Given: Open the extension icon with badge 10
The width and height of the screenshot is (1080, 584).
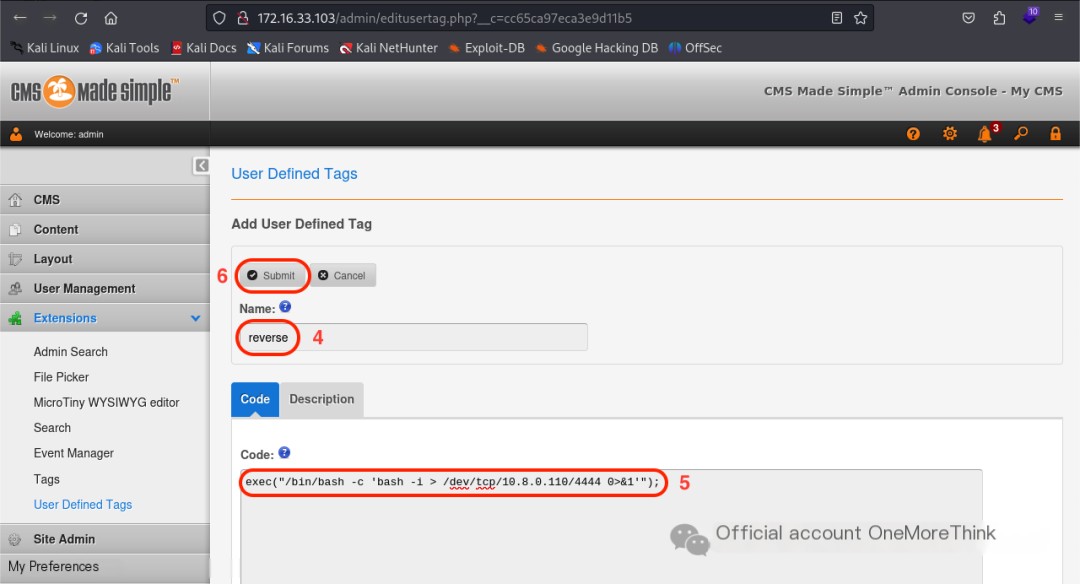Looking at the screenshot, I should tap(1030, 17).
